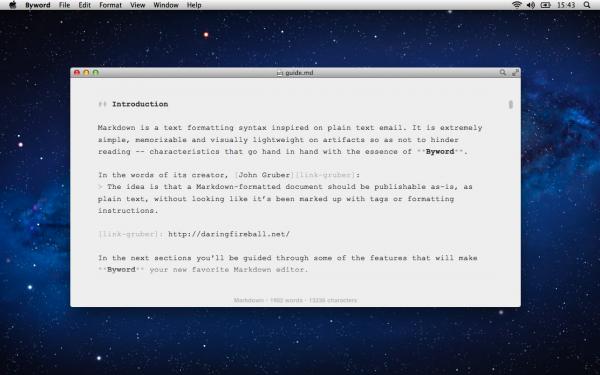Click the guide.md document icon in title bar
This screenshot has width=600, height=375.
pyautogui.click(x=279, y=73)
